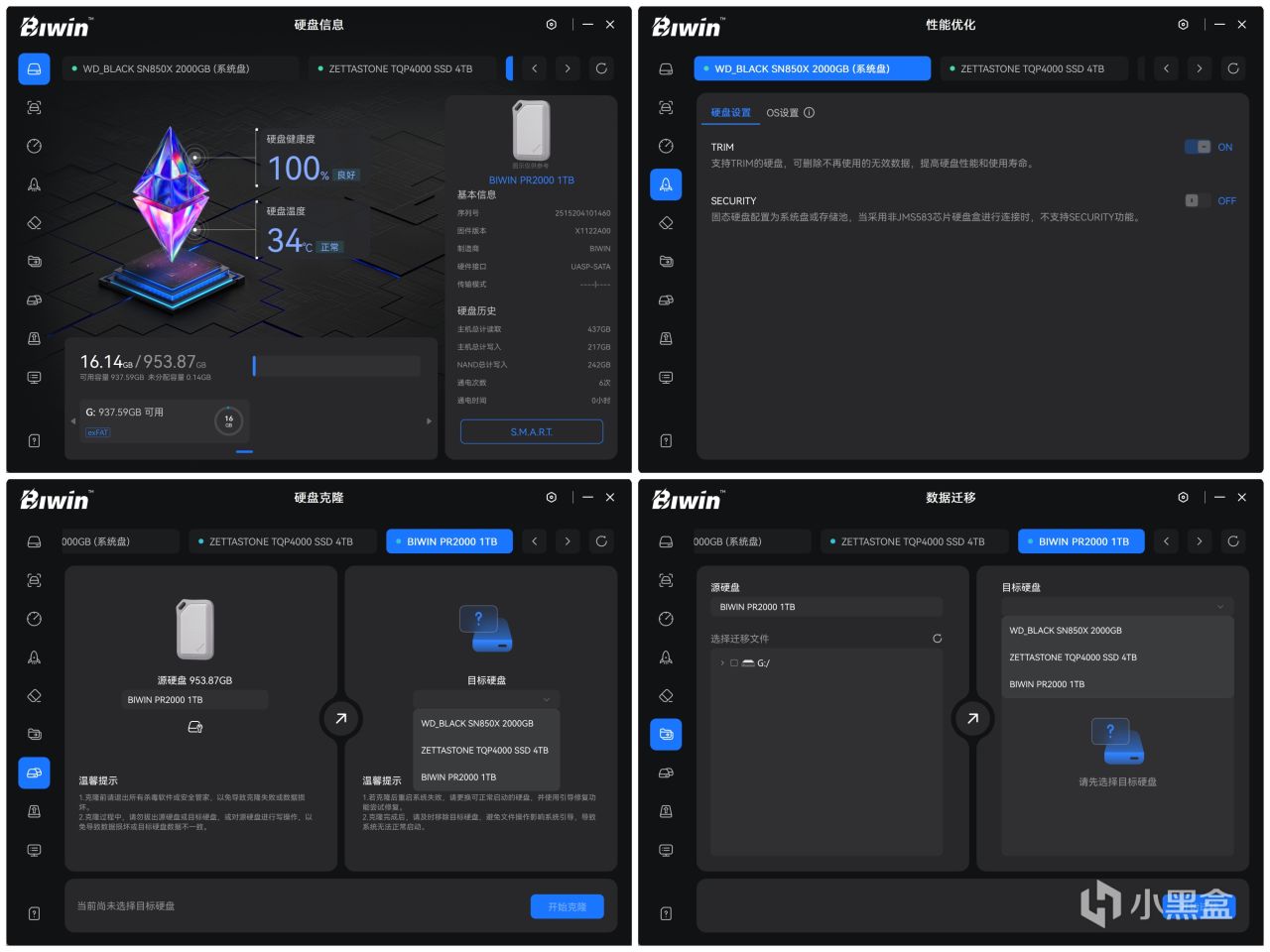Click the G: 937.59GB 可用 partition card
Screen dimensions: 1270x952
pyautogui.click(x=164, y=420)
